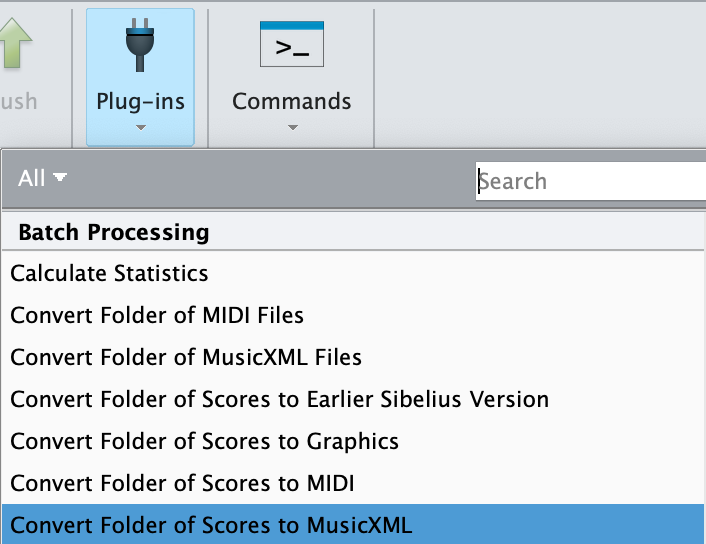Pick Convert Folder of Scores to MIDI
Image resolution: width=706 pixels, height=544 pixels.
(353, 483)
